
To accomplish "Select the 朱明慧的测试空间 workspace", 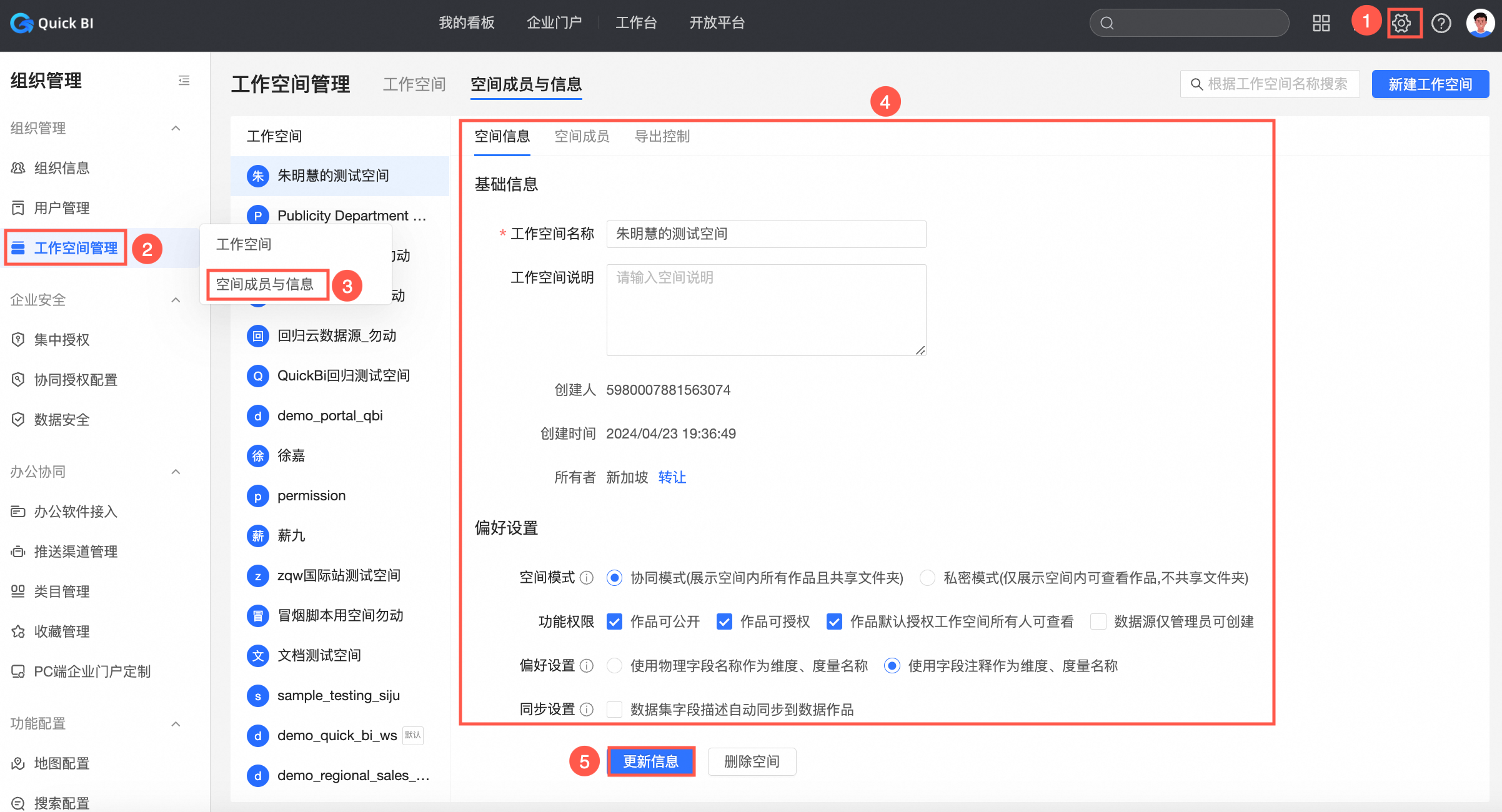I will coord(340,176).
